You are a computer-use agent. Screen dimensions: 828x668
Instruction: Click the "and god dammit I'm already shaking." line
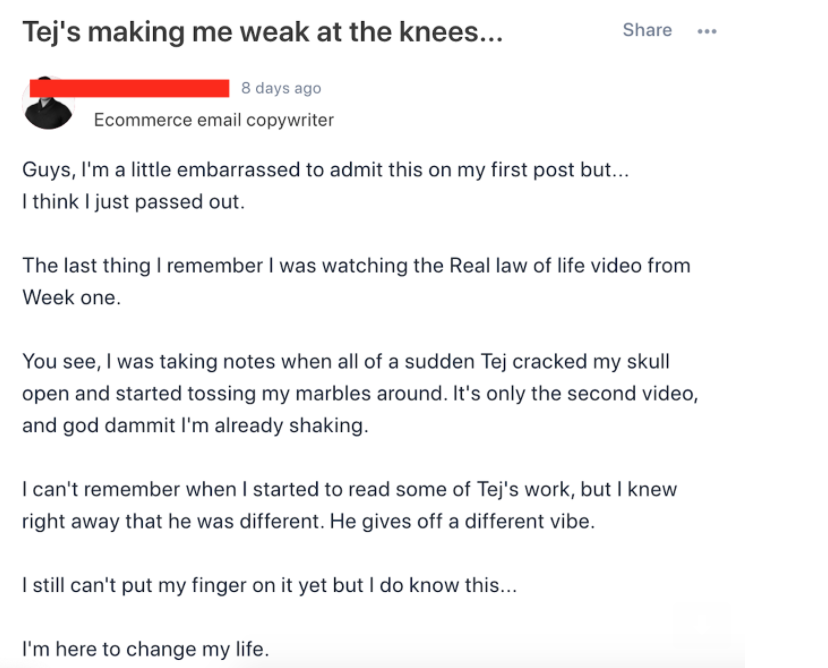[196, 425]
